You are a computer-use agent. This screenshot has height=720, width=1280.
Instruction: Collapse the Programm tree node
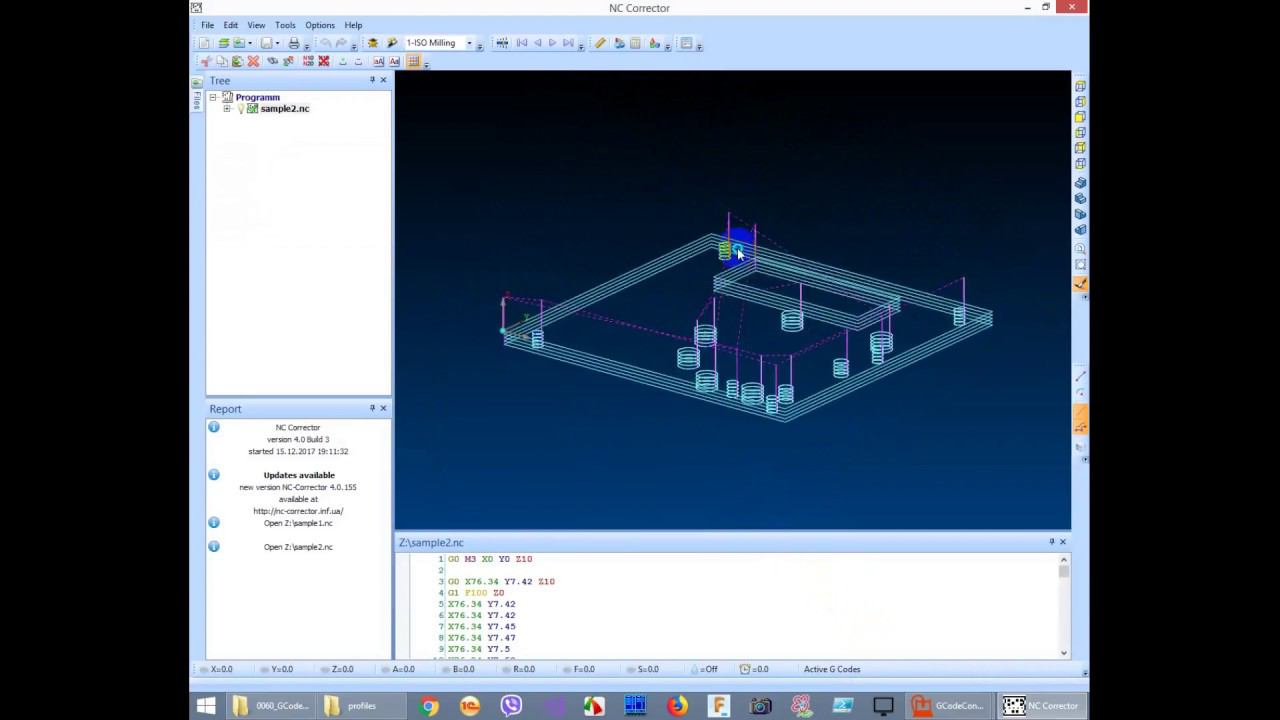tap(213, 97)
